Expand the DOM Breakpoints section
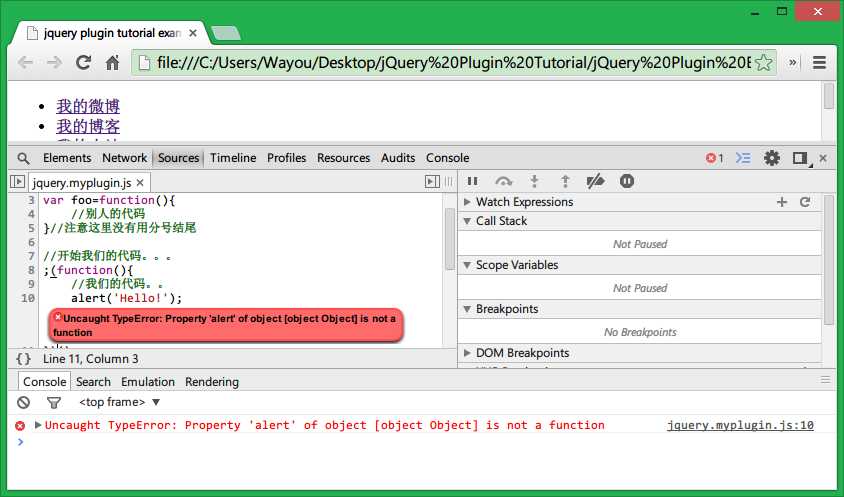Image resolution: width=844 pixels, height=497 pixels. pyautogui.click(x=467, y=353)
